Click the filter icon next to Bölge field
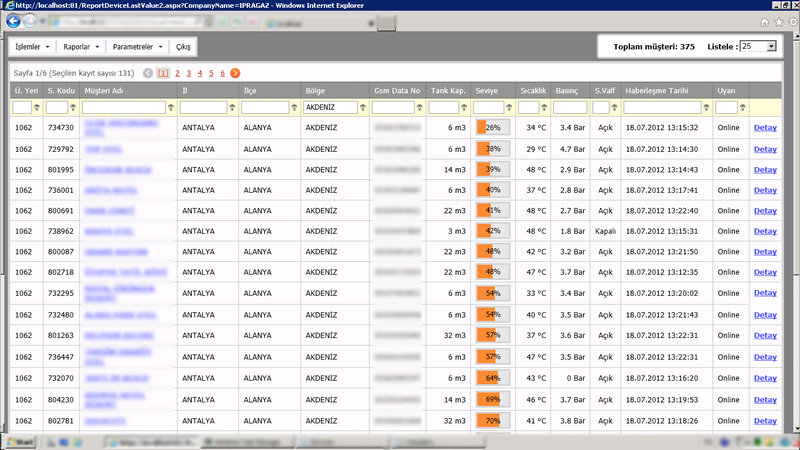 click(362, 107)
